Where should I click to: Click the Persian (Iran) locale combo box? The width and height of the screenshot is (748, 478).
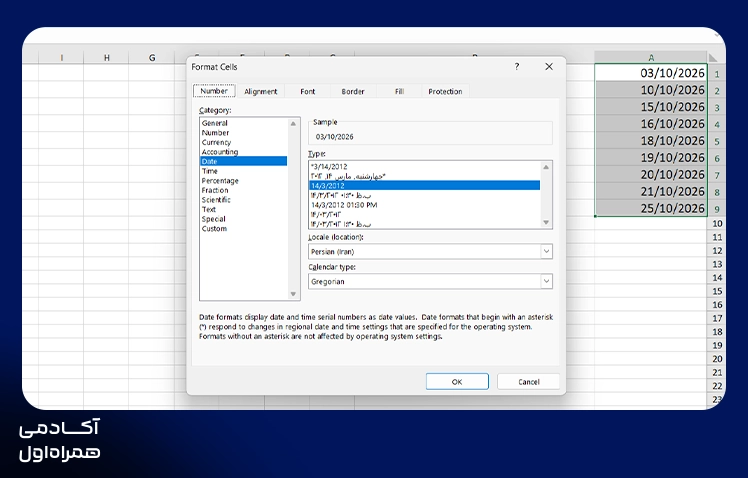click(430, 251)
